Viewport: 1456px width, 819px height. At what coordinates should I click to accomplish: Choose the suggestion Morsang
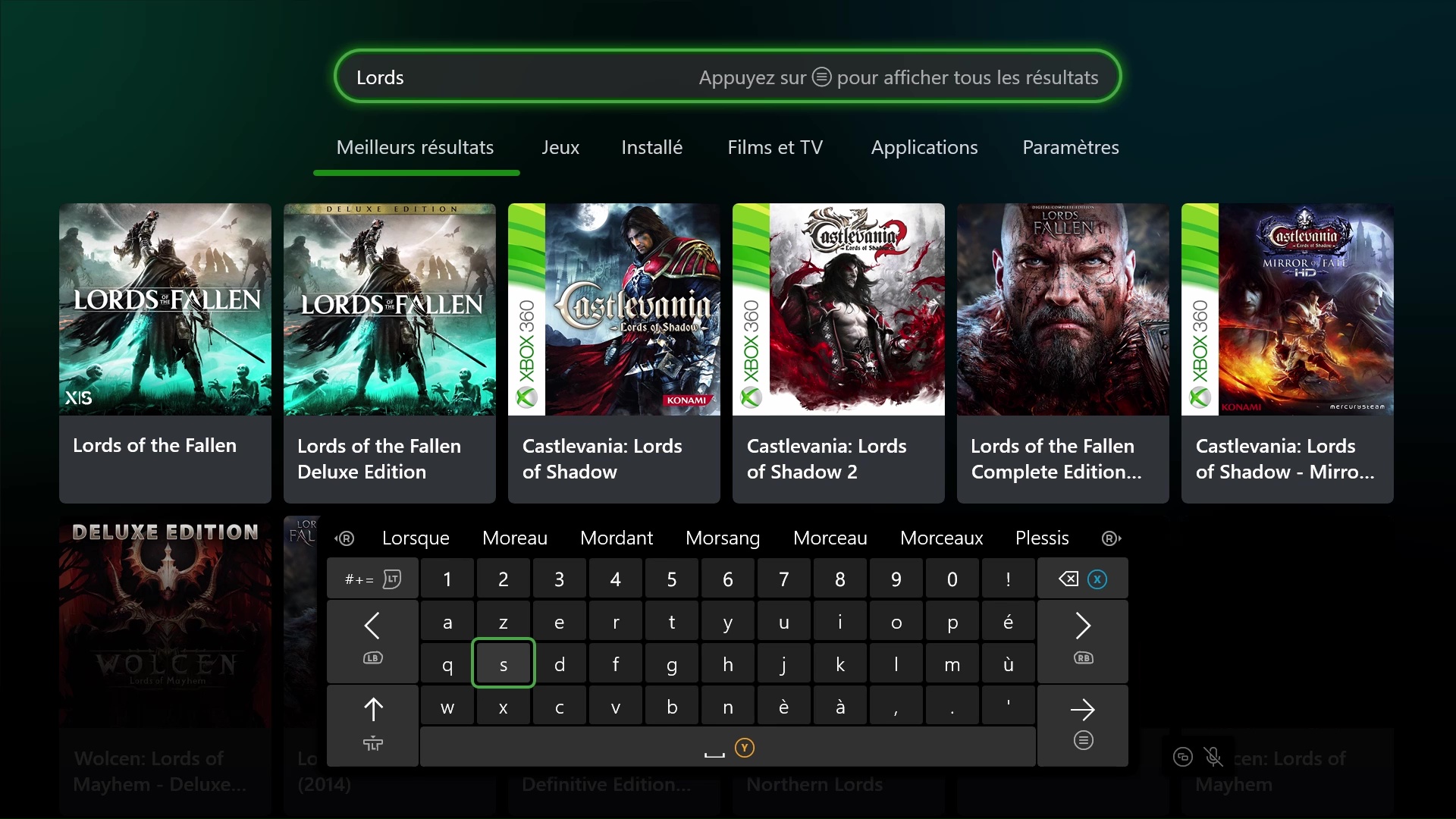[723, 538]
